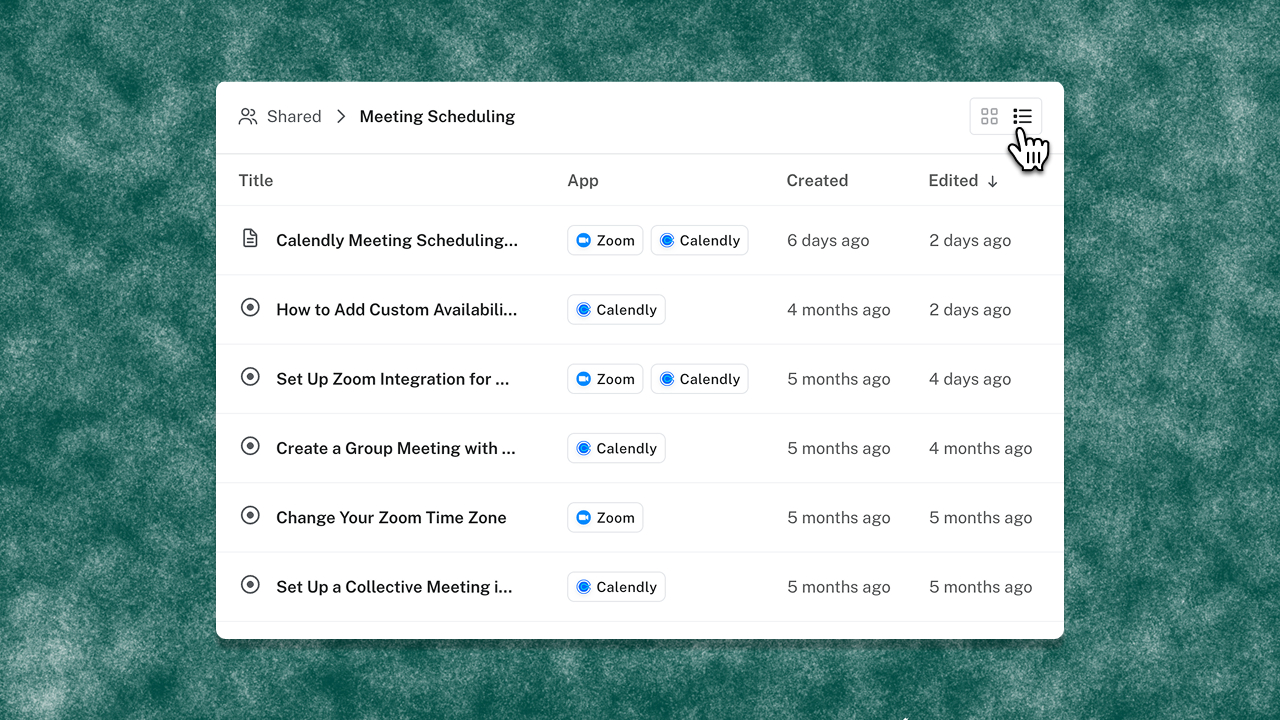The width and height of the screenshot is (1280, 720).
Task: Click the guide icon for Create a Group Meeting
Action: tap(250, 446)
